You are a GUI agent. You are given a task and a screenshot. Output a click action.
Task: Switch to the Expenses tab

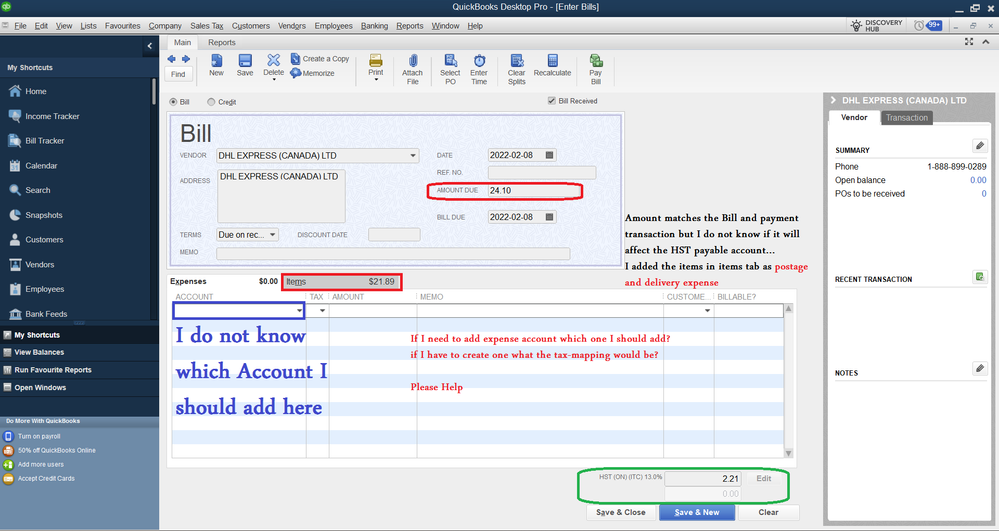coord(224,281)
